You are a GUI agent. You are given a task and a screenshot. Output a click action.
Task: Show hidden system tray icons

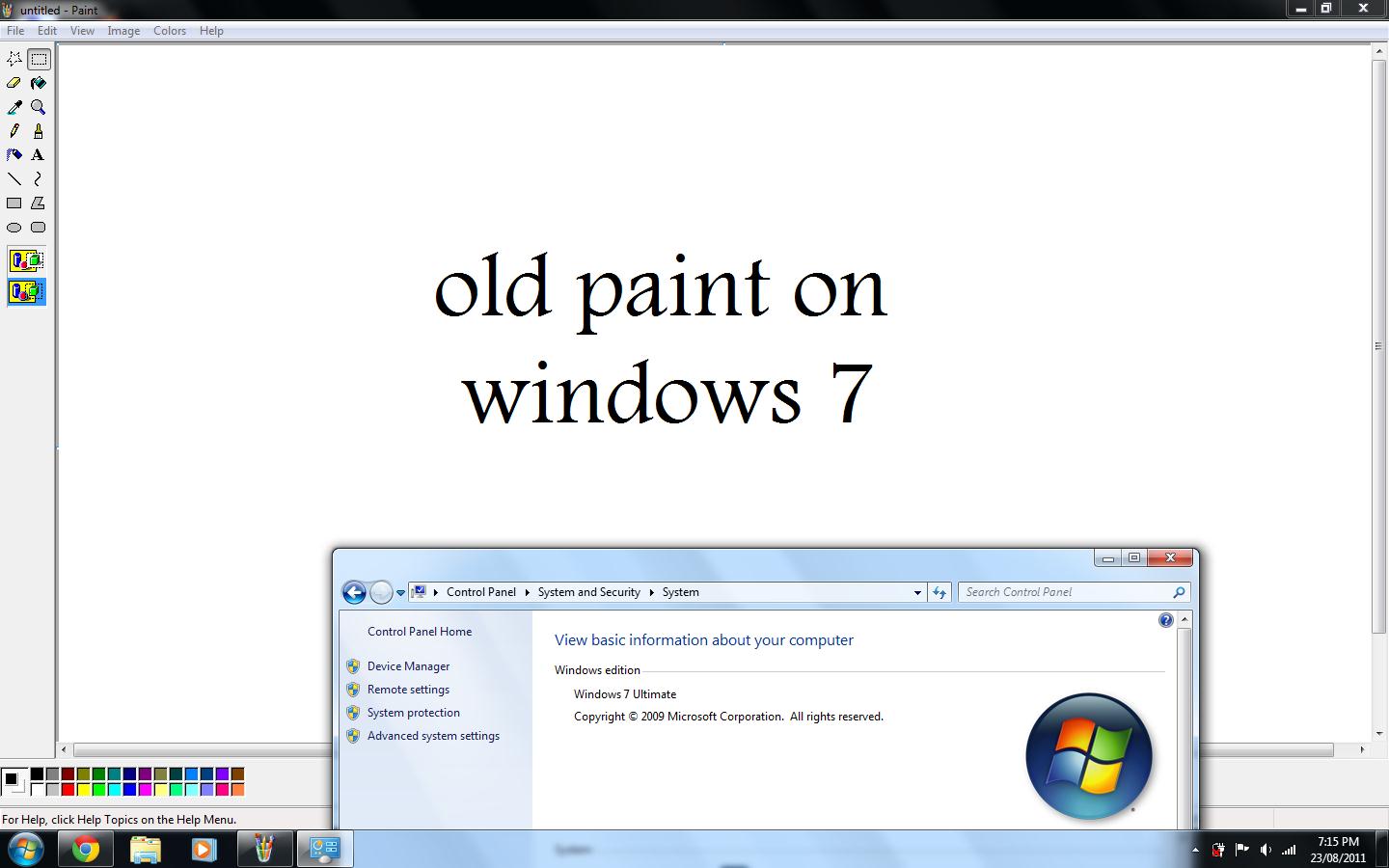[x=1196, y=850]
